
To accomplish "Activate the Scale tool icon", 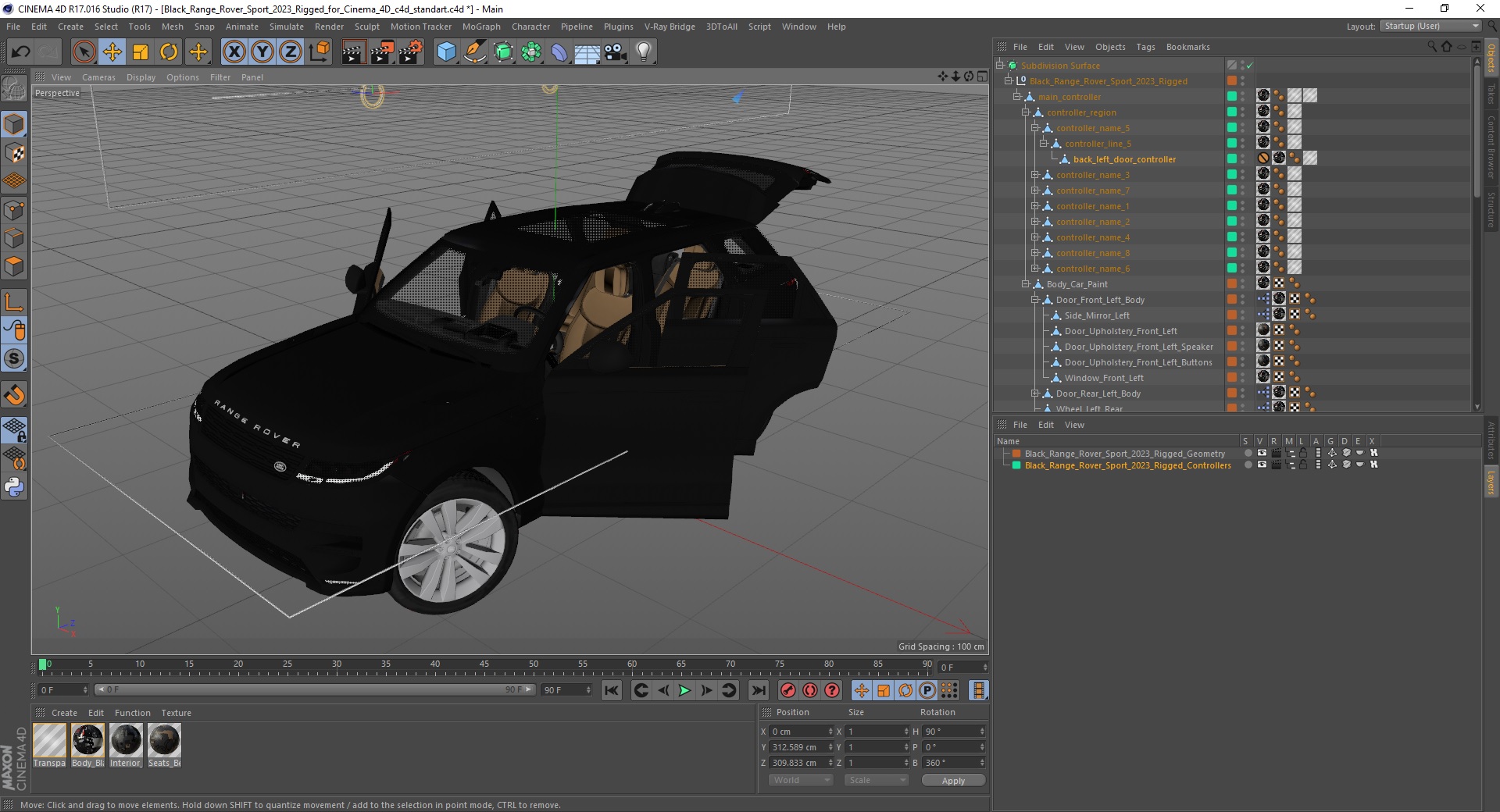I will [141, 52].
